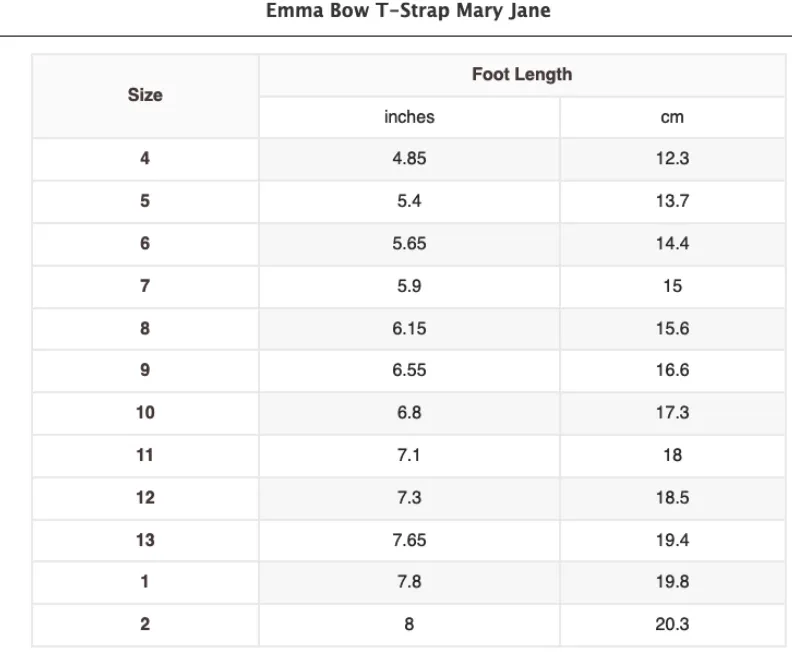
Task: Click the 4.85 inches cell
Action: pyautogui.click(x=409, y=159)
